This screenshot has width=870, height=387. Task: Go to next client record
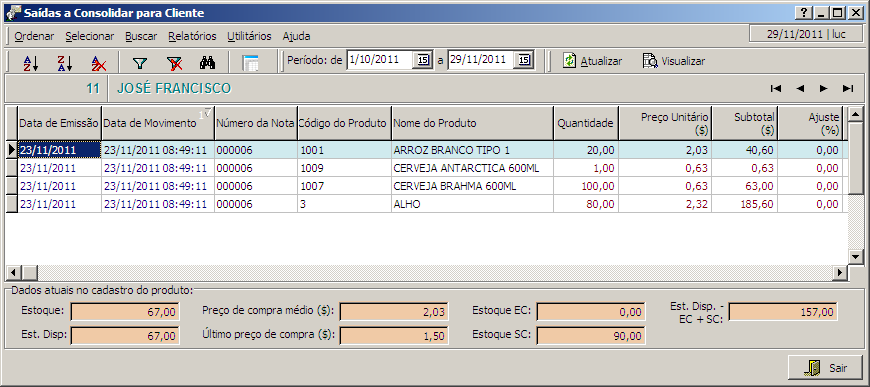[x=823, y=88]
